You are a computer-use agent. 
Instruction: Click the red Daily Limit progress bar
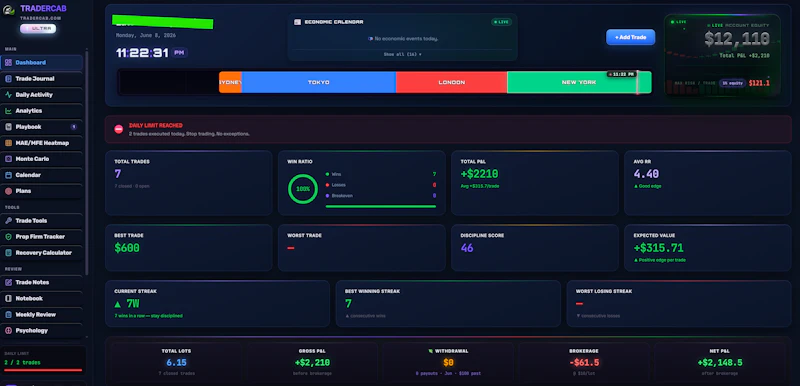(43, 370)
